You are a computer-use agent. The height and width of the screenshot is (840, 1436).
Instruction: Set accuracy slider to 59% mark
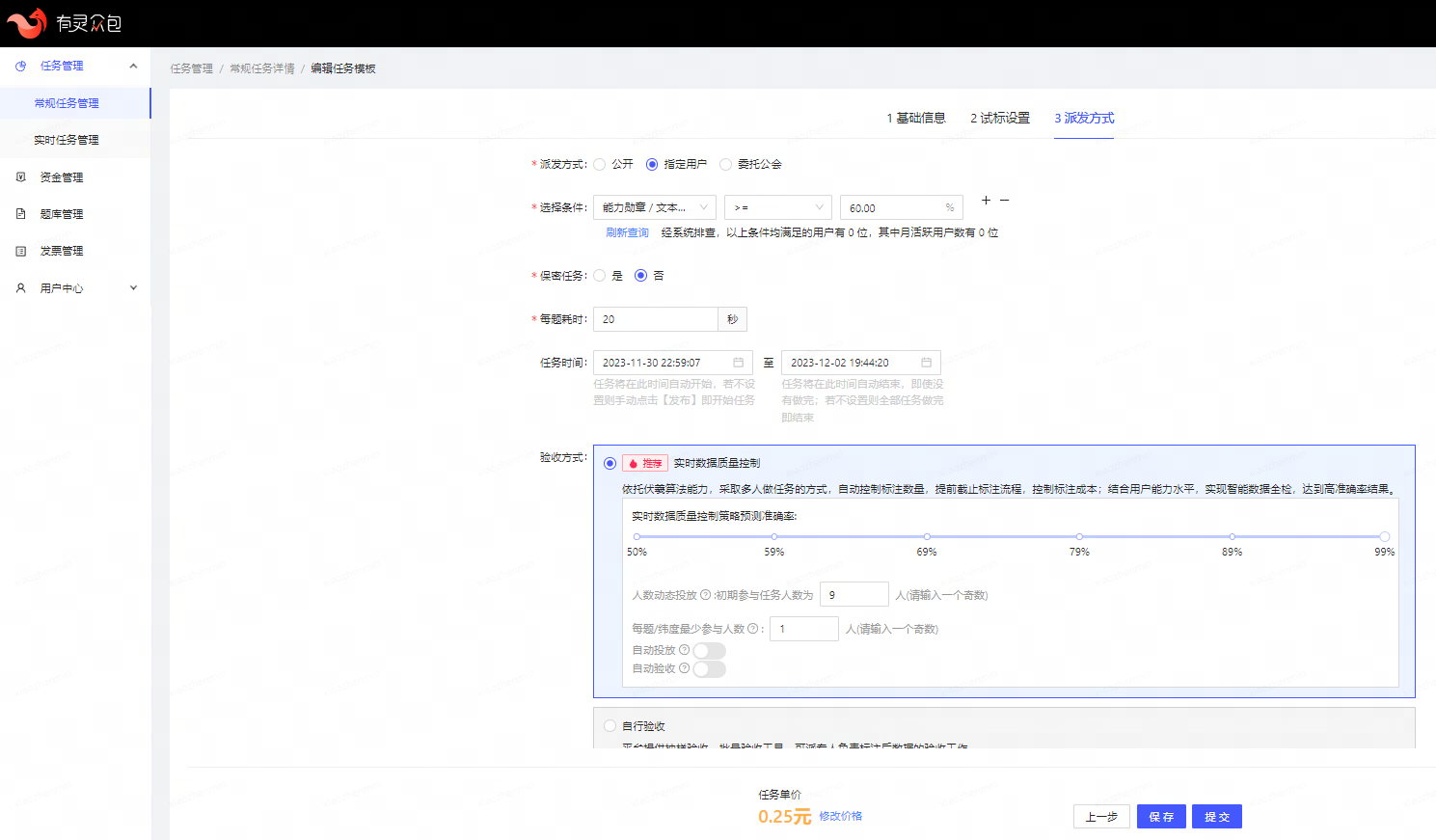click(x=774, y=536)
